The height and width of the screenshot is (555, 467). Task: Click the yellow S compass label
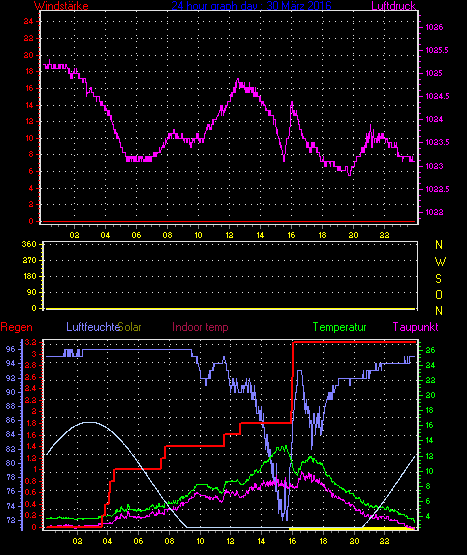pyautogui.click(x=438, y=279)
